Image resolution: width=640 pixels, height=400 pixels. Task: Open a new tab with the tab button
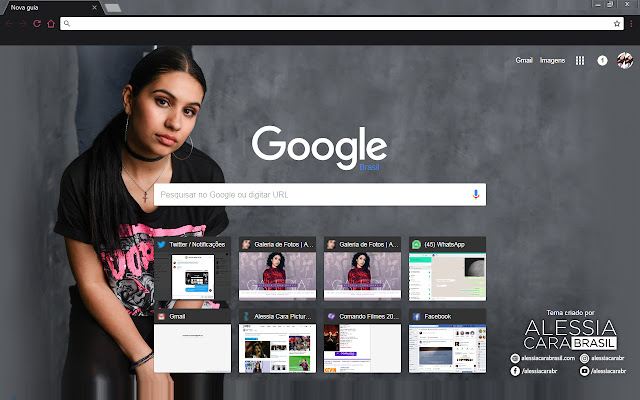pos(113,8)
